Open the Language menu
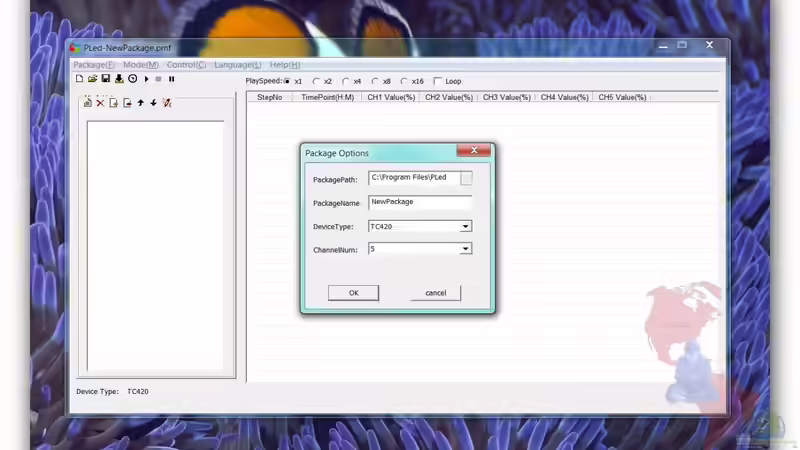This screenshot has height=450, width=800. 237,65
